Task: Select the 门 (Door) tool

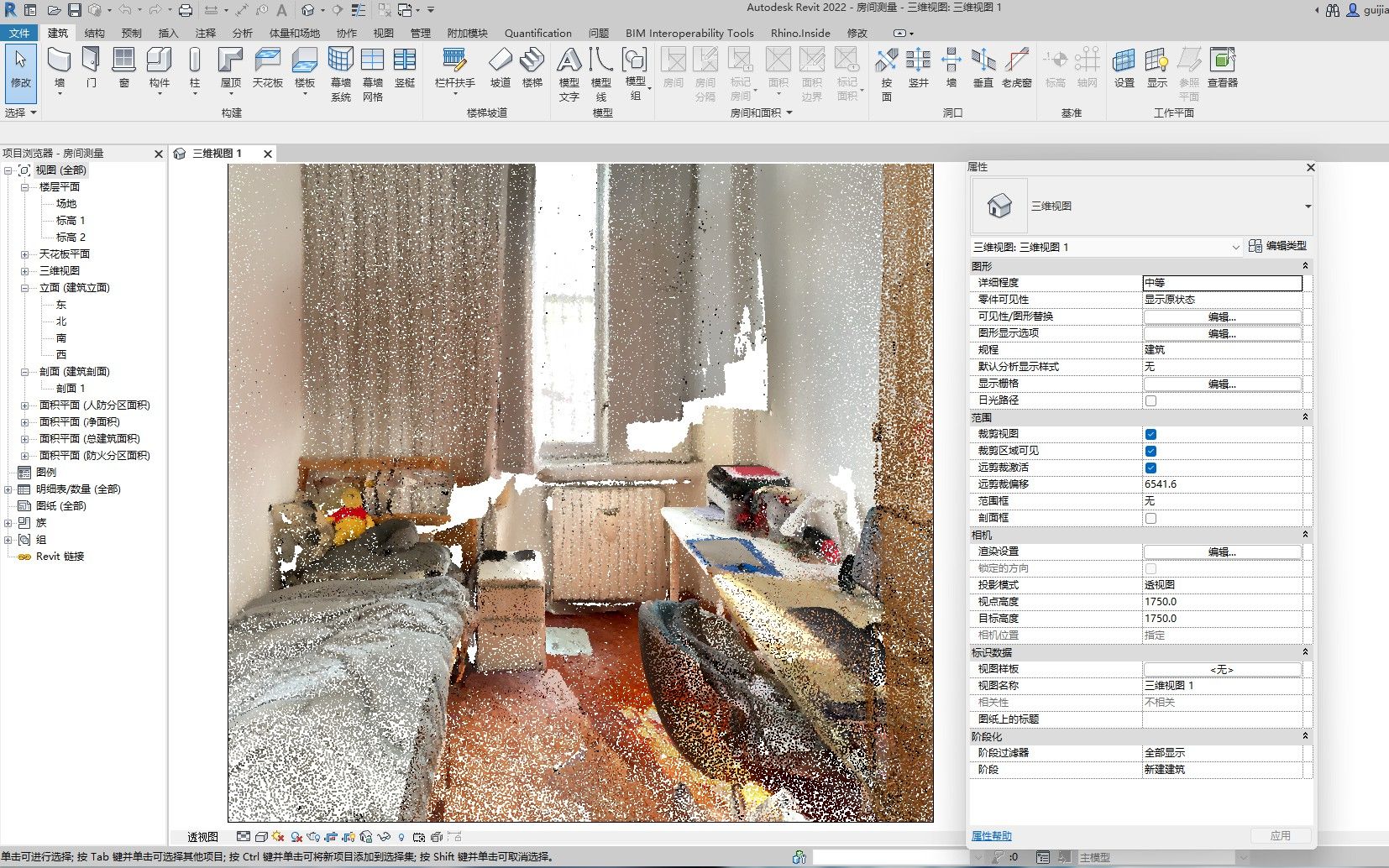Action: click(x=91, y=65)
